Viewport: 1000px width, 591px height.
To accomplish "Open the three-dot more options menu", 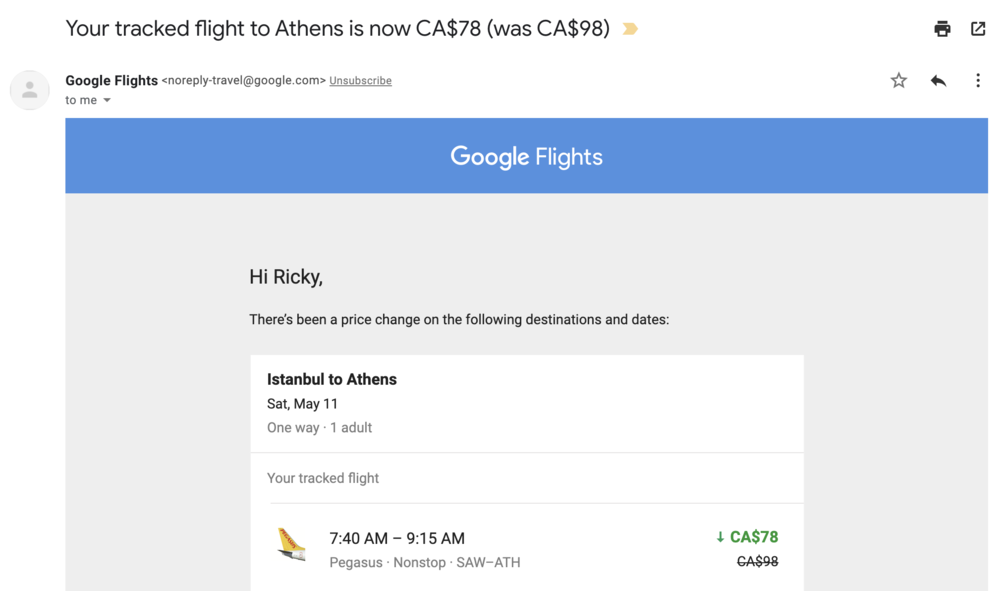I will (x=978, y=81).
